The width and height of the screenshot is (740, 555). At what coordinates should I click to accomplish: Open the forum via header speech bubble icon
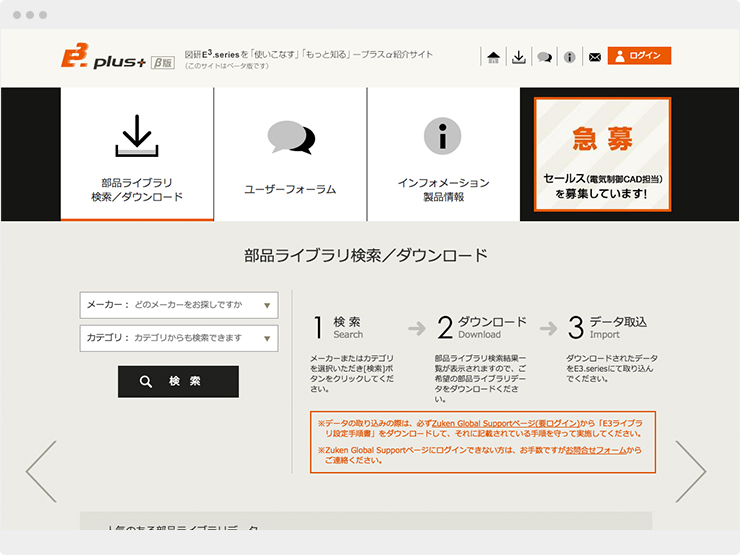click(544, 57)
